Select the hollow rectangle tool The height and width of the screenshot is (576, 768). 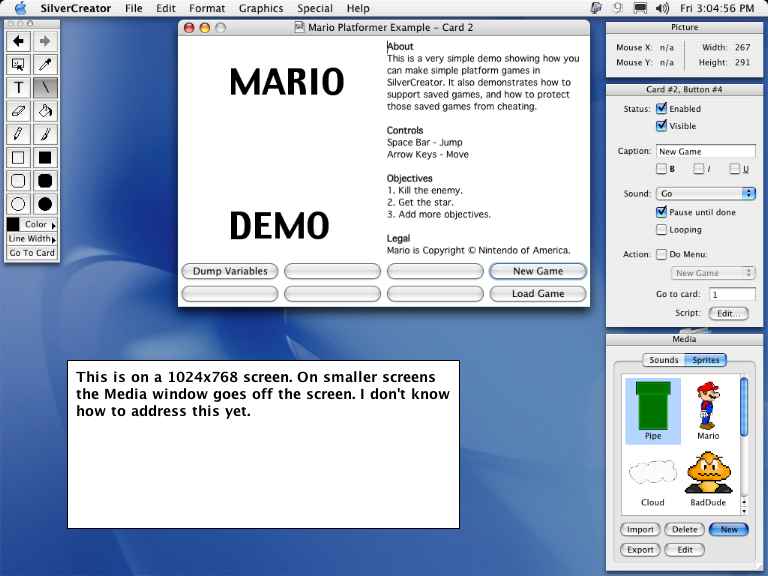pos(18,158)
